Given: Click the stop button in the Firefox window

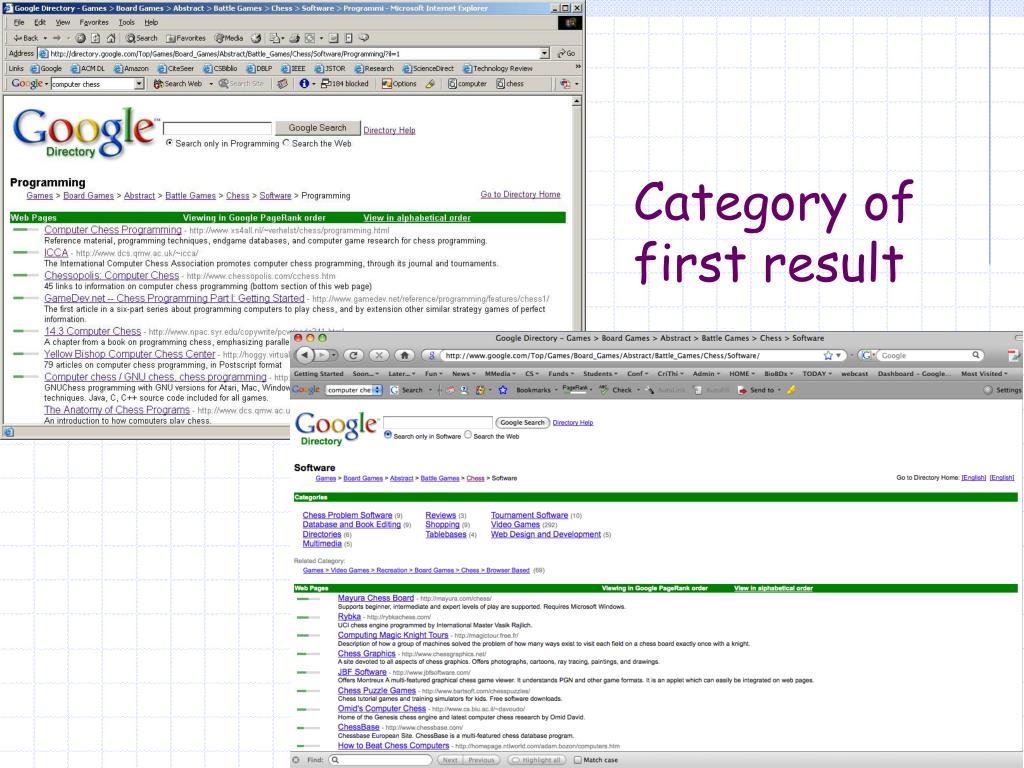Looking at the screenshot, I should (x=379, y=355).
